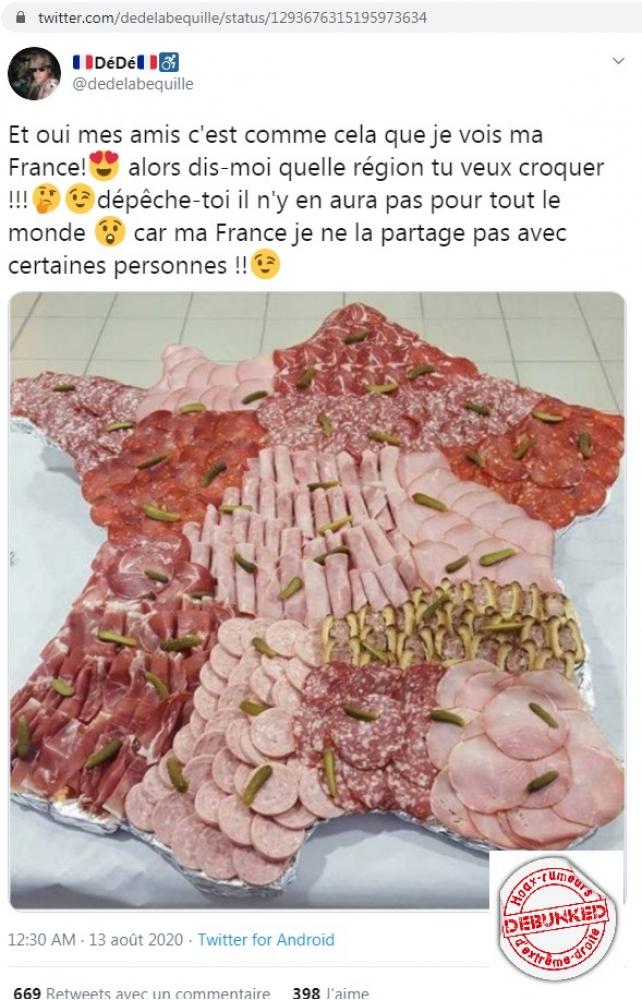
Task: Click the thinking face emoji in the tweet
Action: pos(46,200)
